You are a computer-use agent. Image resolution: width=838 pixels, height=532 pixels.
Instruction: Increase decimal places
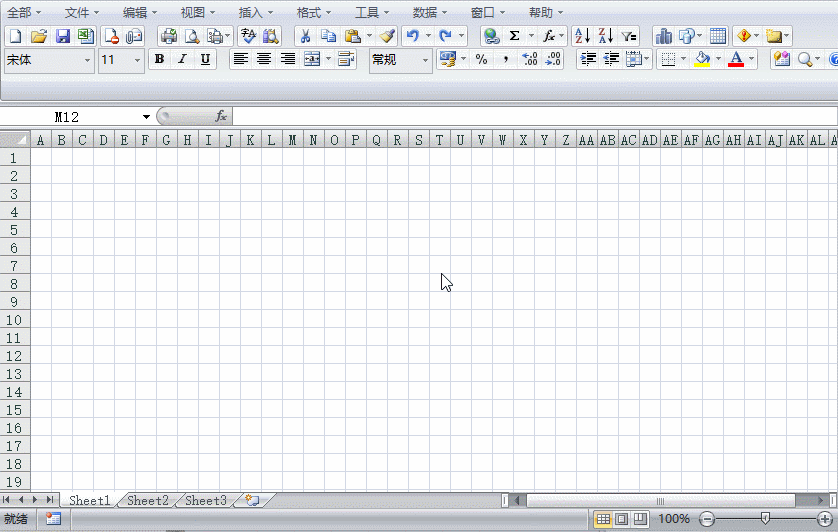click(x=529, y=59)
